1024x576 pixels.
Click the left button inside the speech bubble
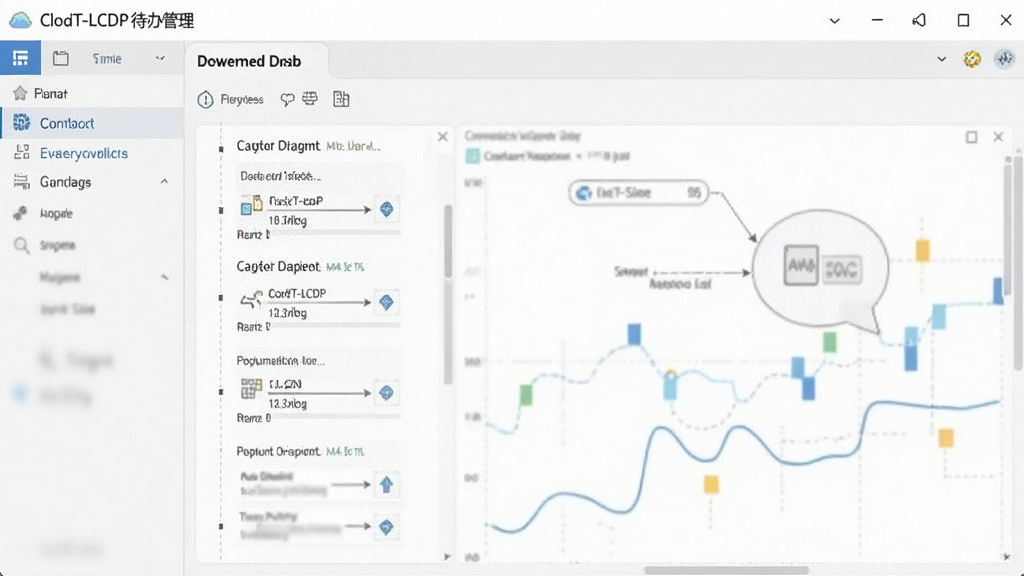(801, 265)
